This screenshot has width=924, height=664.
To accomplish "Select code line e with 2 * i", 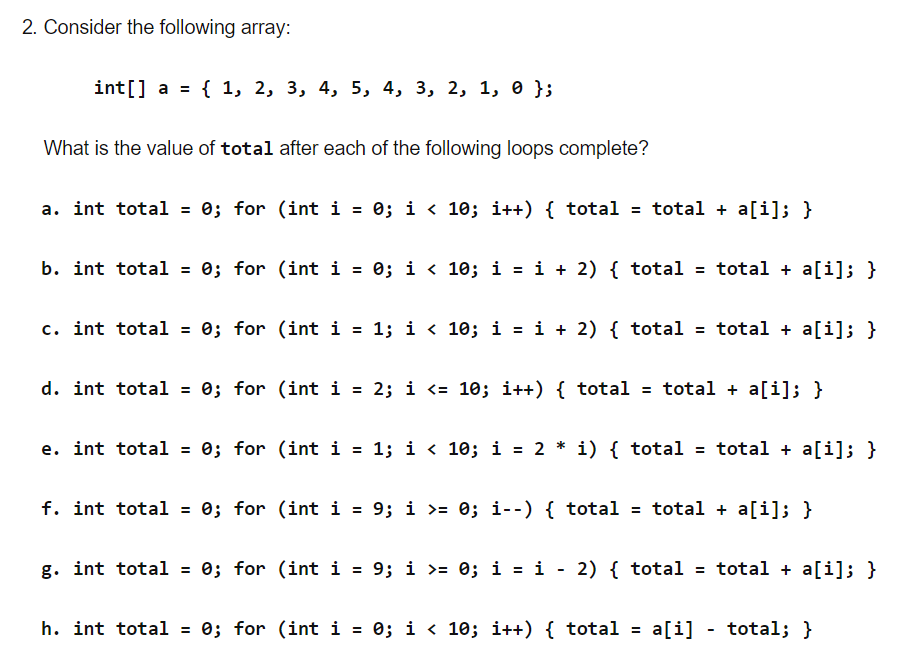I will click(459, 450).
